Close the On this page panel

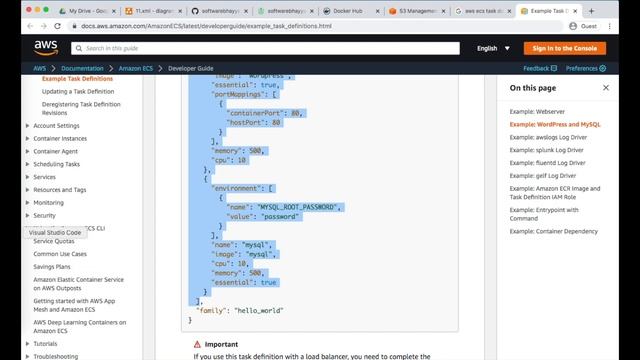coord(606,88)
